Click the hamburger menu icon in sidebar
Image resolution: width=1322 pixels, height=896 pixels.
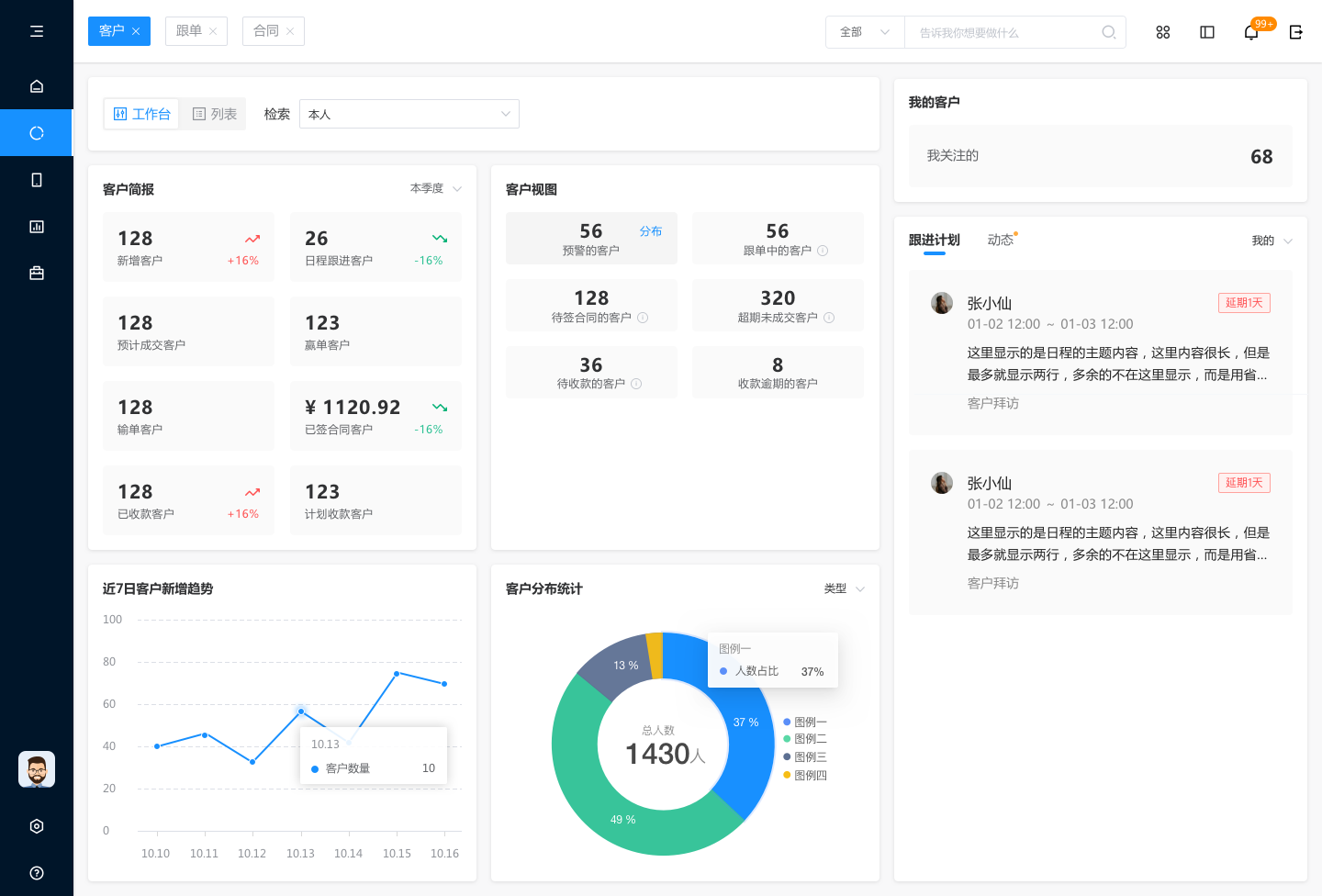tap(37, 31)
